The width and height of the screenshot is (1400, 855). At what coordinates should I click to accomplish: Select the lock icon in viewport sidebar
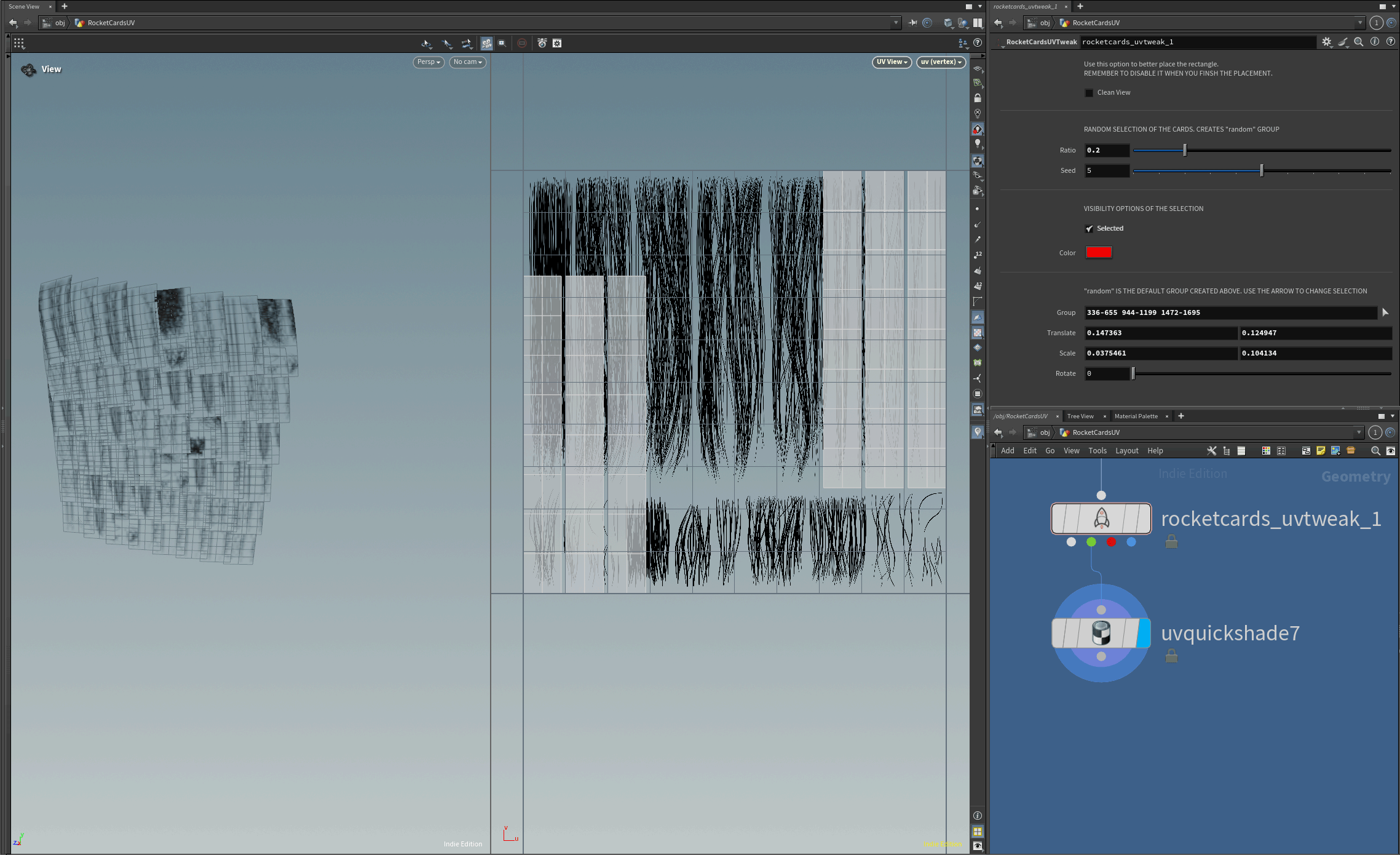[x=978, y=98]
